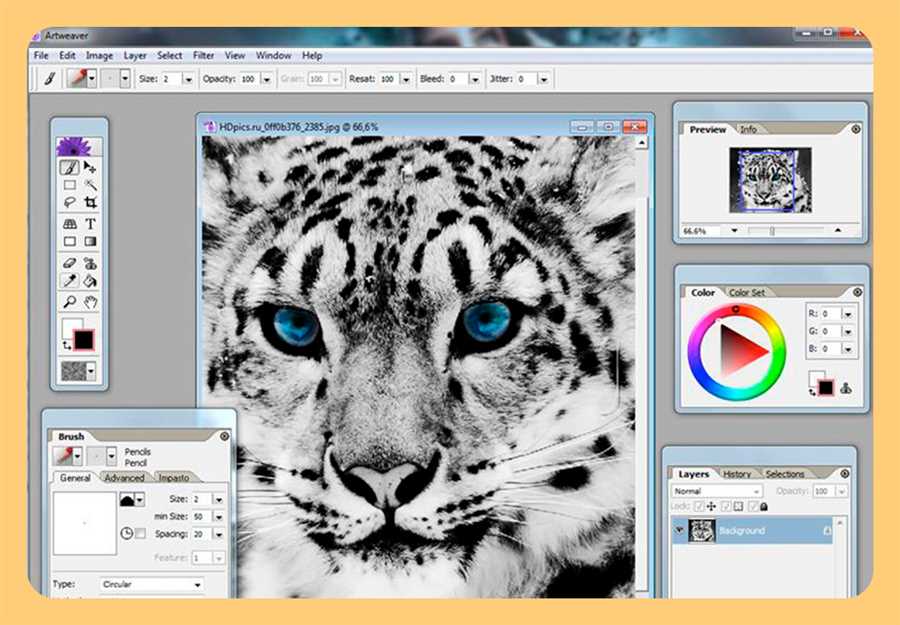Image resolution: width=900 pixels, height=625 pixels.
Task: Open the Jitter dropdown in options bar
Action: point(544,79)
